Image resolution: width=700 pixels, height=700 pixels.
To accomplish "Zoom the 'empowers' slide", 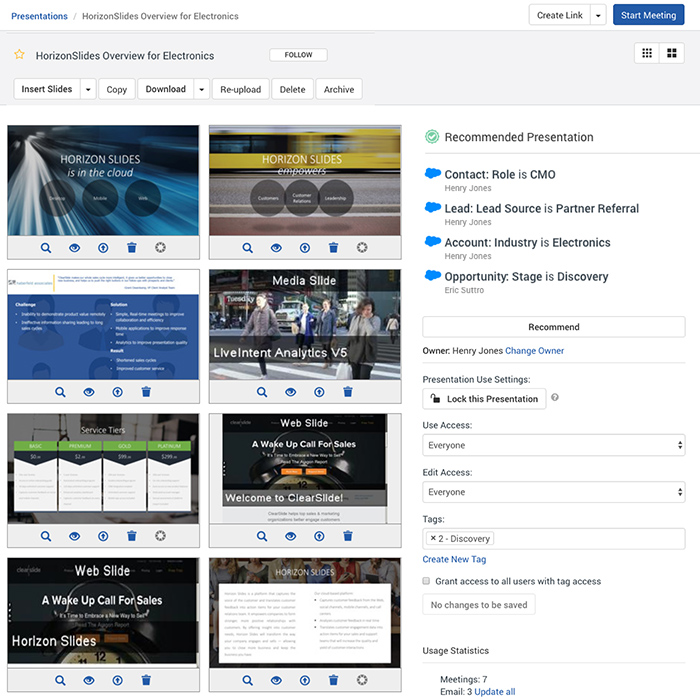I will point(248,248).
